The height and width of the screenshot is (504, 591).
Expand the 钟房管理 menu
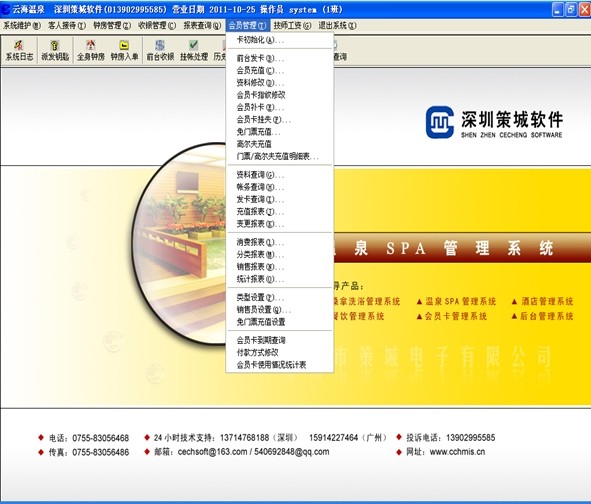pyautogui.click(x=112, y=26)
